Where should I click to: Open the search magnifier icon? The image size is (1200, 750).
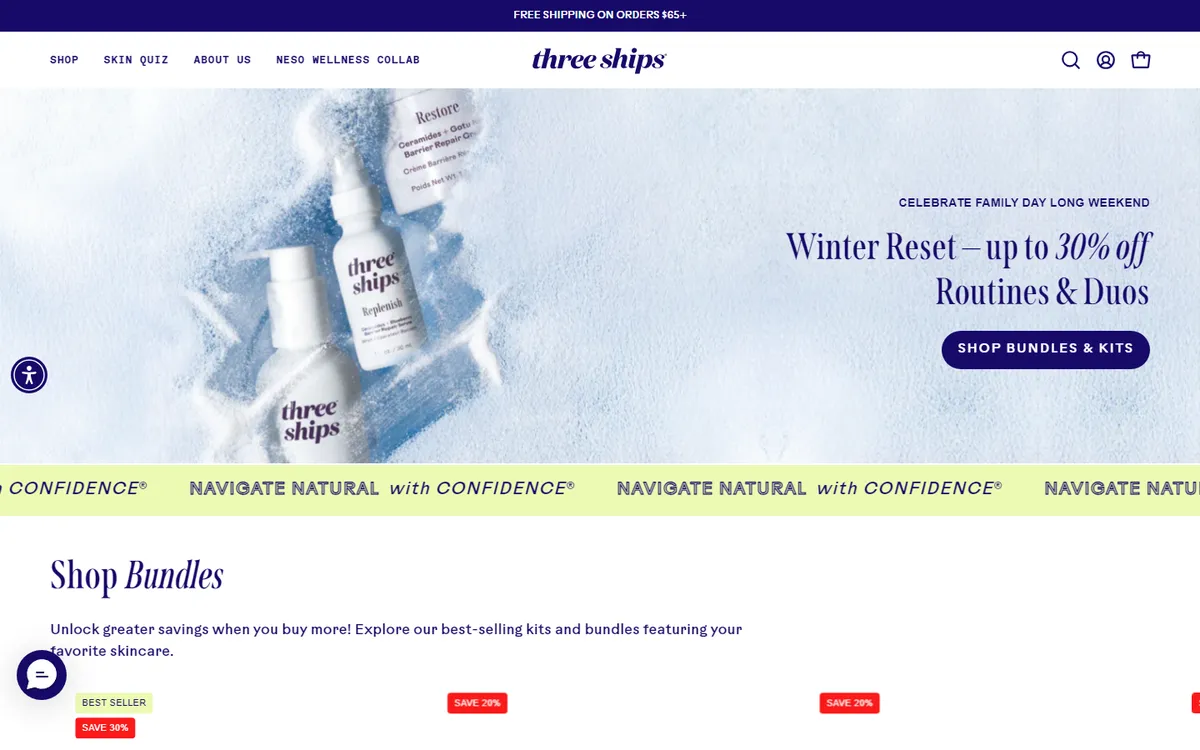click(x=1070, y=60)
